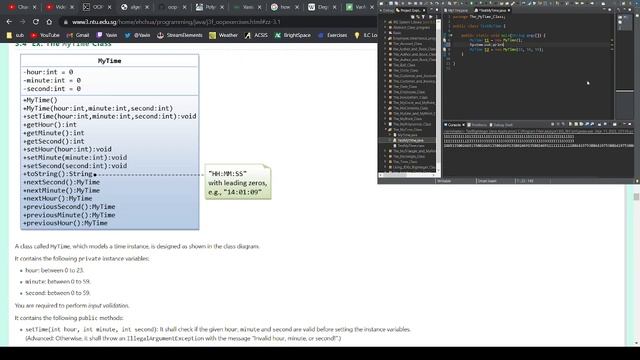
Task: Open the 'sub' bookmarks folder
Action: coord(16,36)
